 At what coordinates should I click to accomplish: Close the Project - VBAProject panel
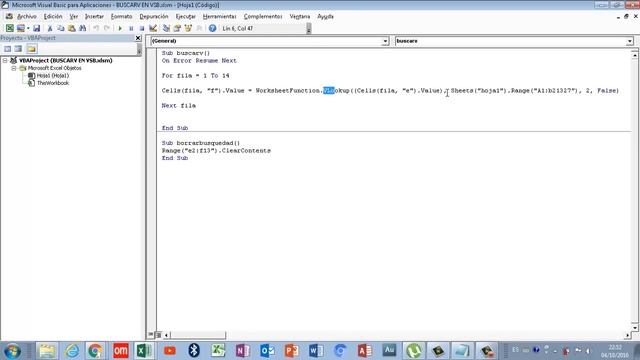click(138, 38)
